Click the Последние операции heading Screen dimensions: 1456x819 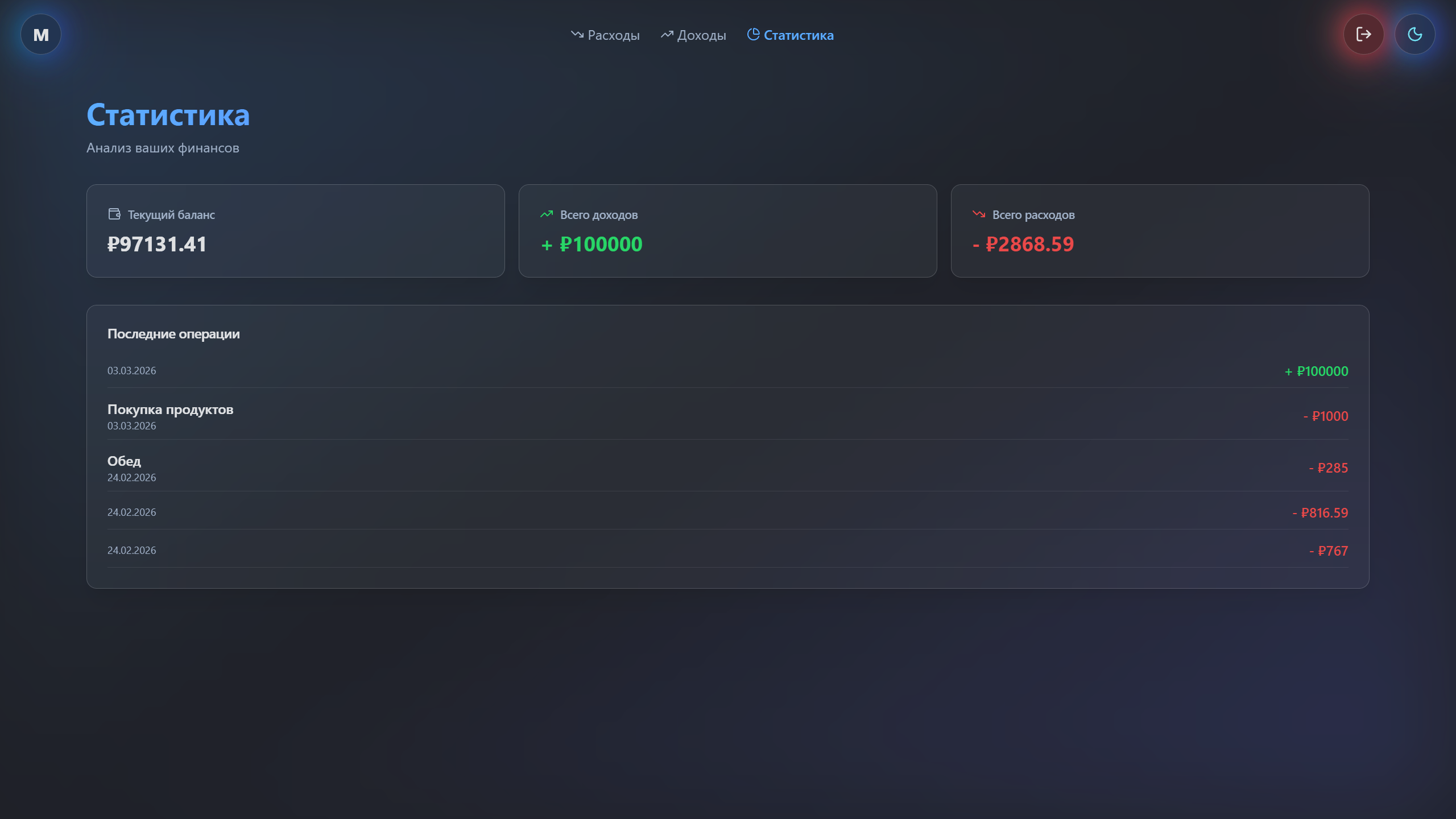pyautogui.click(x=173, y=334)
